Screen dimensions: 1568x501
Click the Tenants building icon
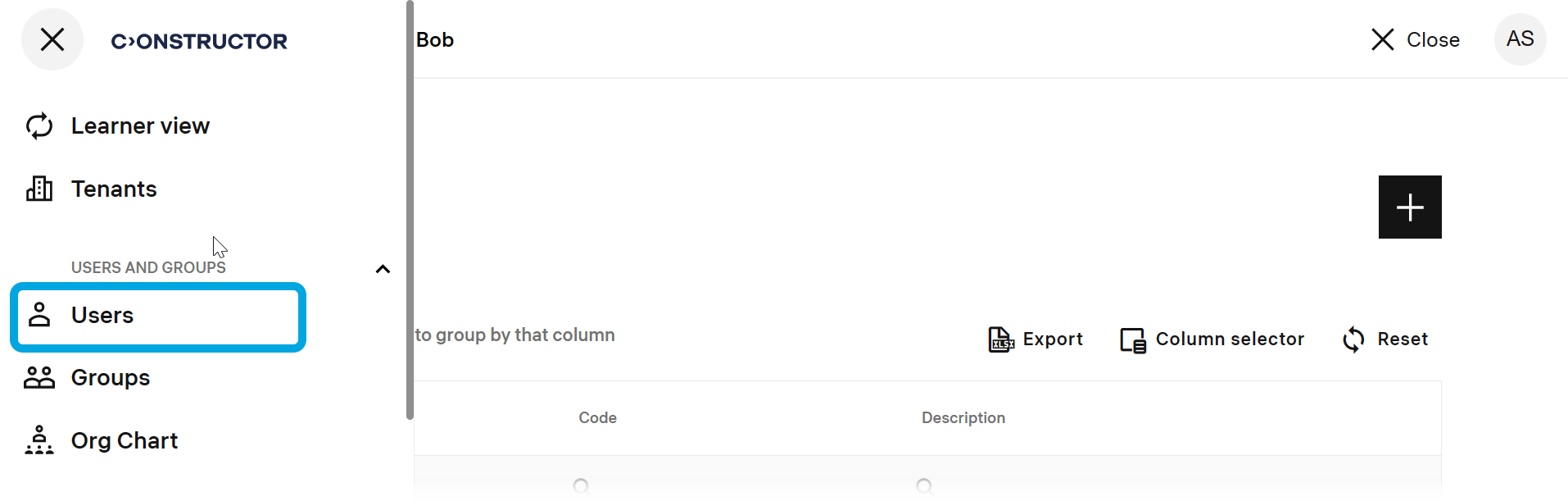39,189
